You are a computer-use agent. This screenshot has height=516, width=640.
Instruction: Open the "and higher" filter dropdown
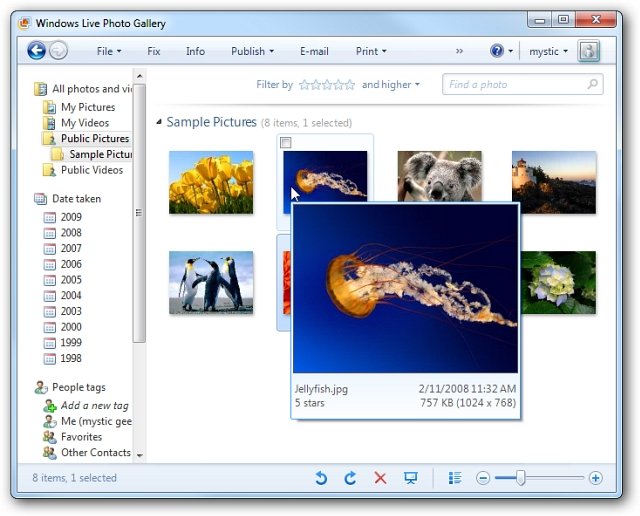pyautogui.click(x=390, y=85)
